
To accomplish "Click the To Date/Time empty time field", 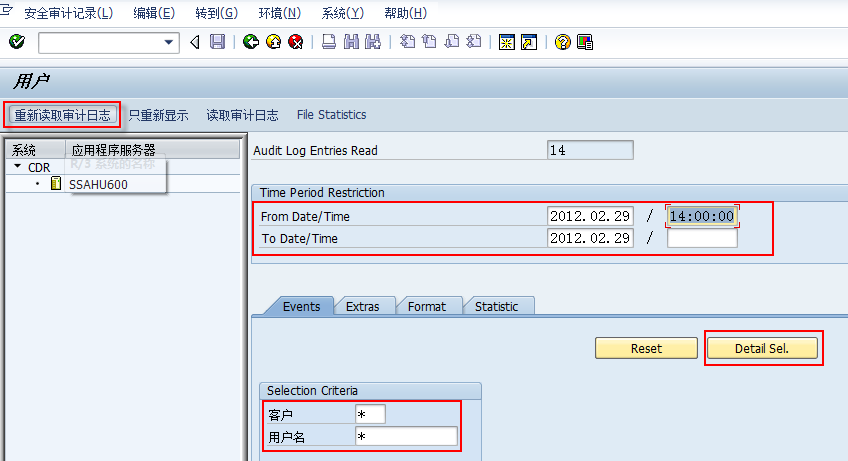I will [x=701, y=238].
